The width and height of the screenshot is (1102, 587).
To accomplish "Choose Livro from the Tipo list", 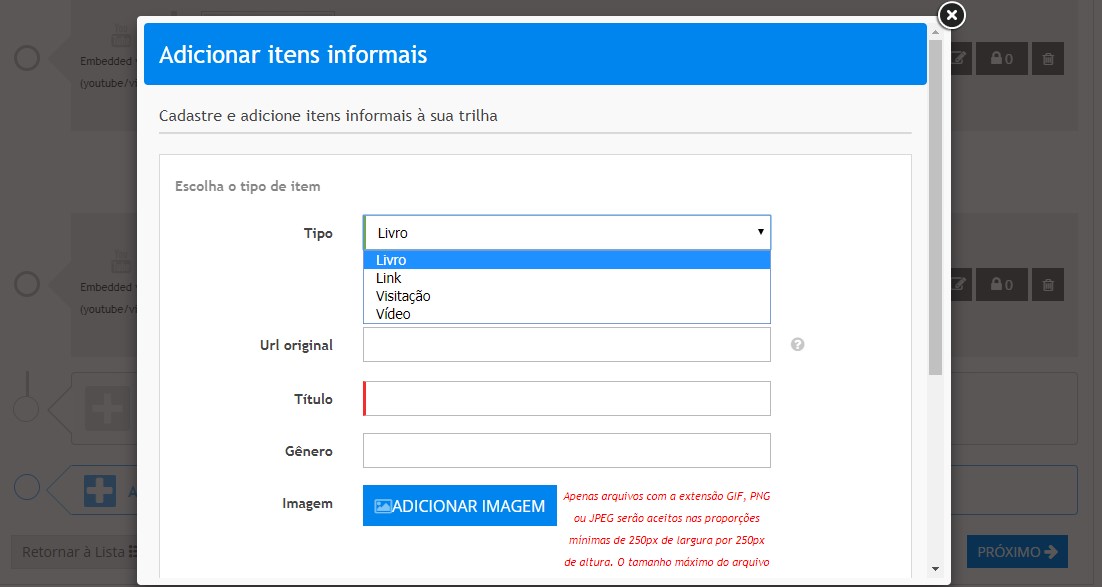I will [x=391, y=260].
